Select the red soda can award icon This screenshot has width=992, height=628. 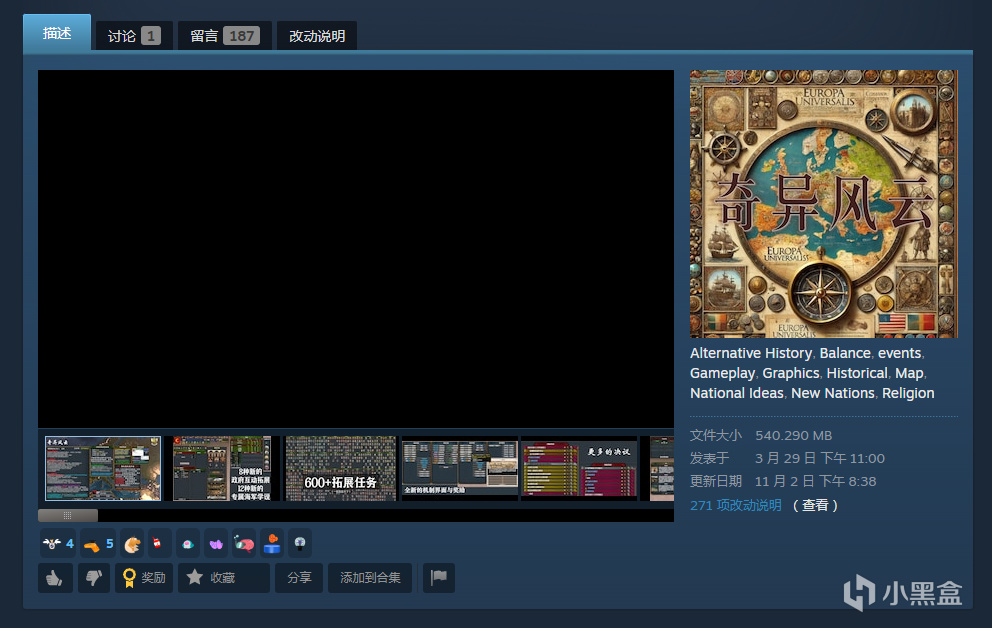[x=157, y=544]
